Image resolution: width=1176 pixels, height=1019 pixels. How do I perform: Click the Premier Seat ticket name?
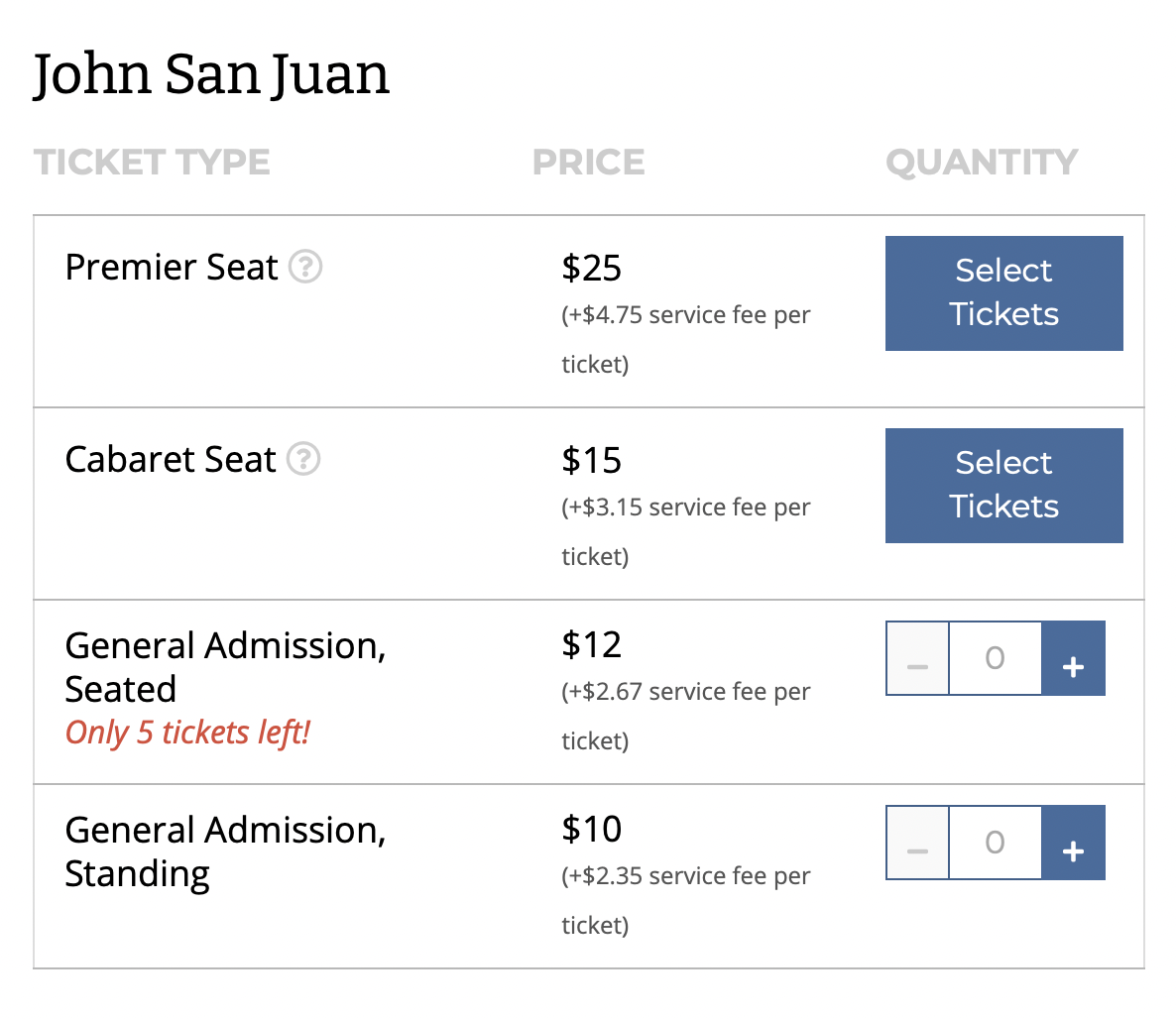click(171, 267)
